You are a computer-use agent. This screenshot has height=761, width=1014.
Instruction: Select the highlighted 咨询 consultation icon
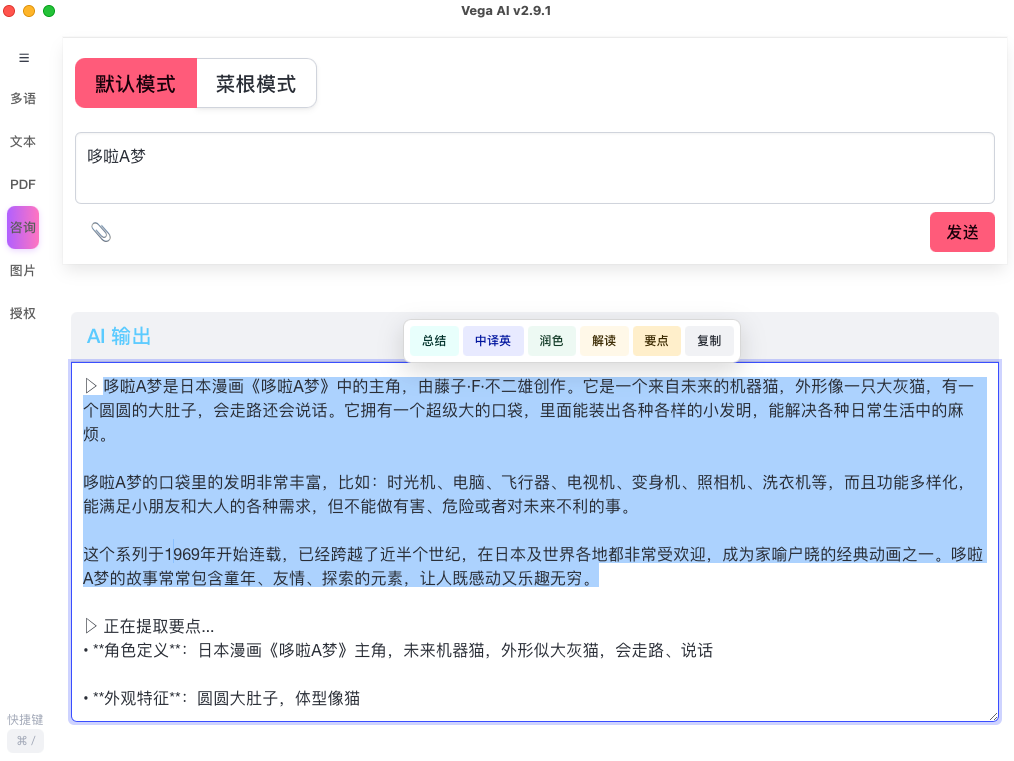point(23,227)
